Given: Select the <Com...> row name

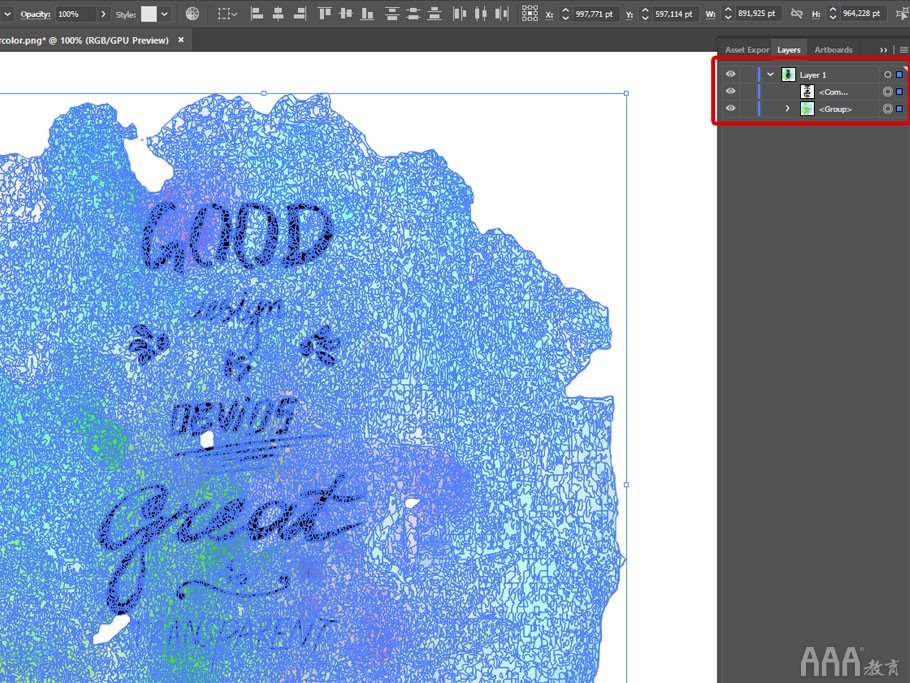Looking at the screenshot, I should (x=833, y=92).
